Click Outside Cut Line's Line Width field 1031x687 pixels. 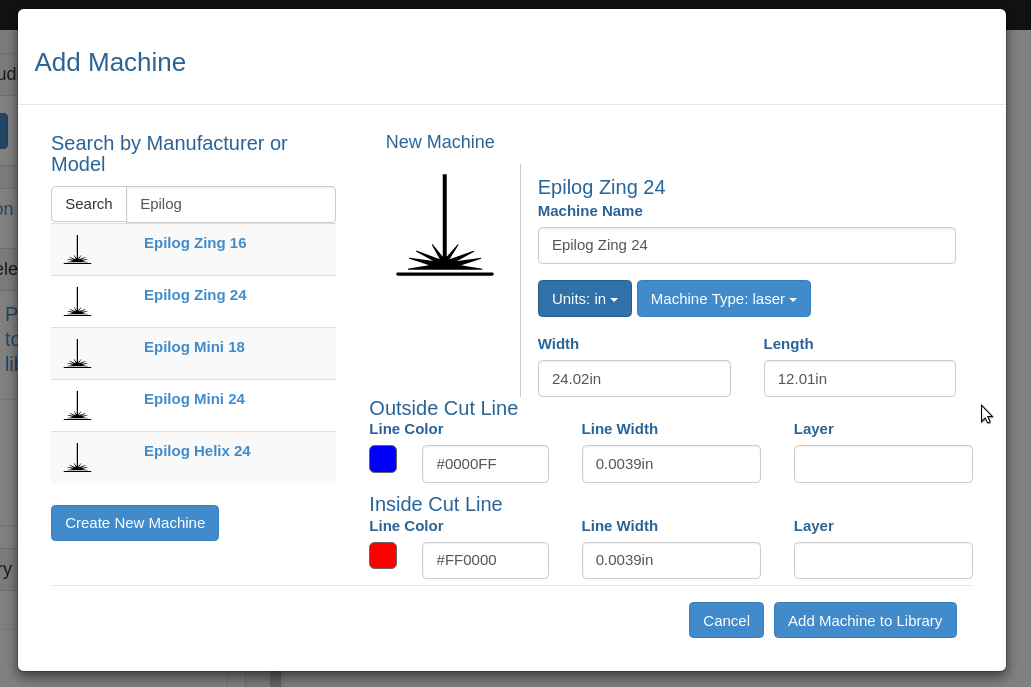pyautogui.click(x=671, y=464)
